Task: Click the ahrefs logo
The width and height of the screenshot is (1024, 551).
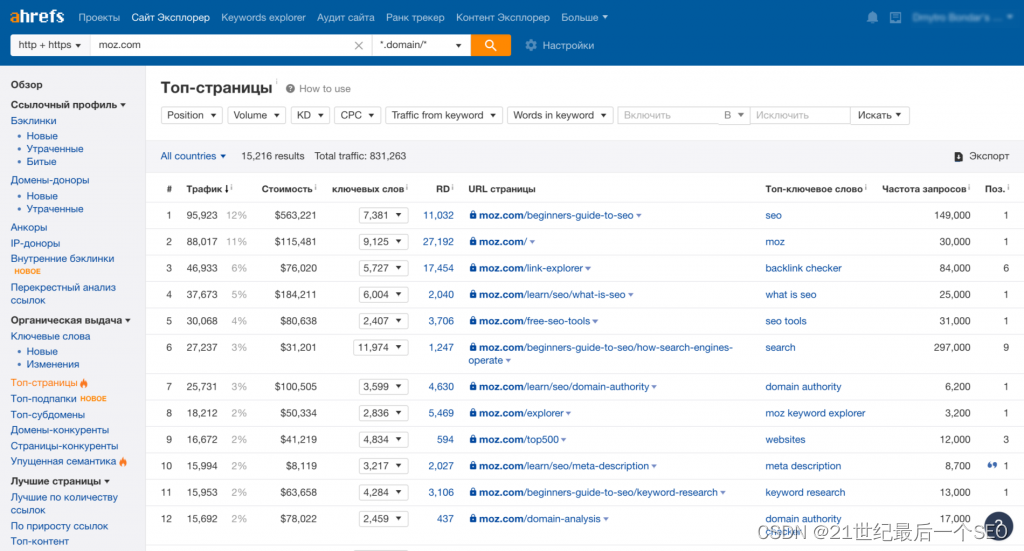Action: pos(37,17)
